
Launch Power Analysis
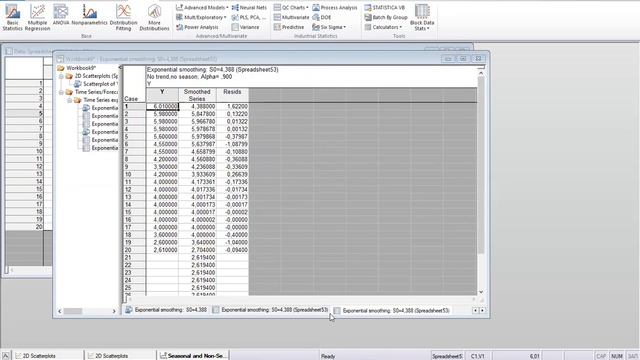click(197, 27)
